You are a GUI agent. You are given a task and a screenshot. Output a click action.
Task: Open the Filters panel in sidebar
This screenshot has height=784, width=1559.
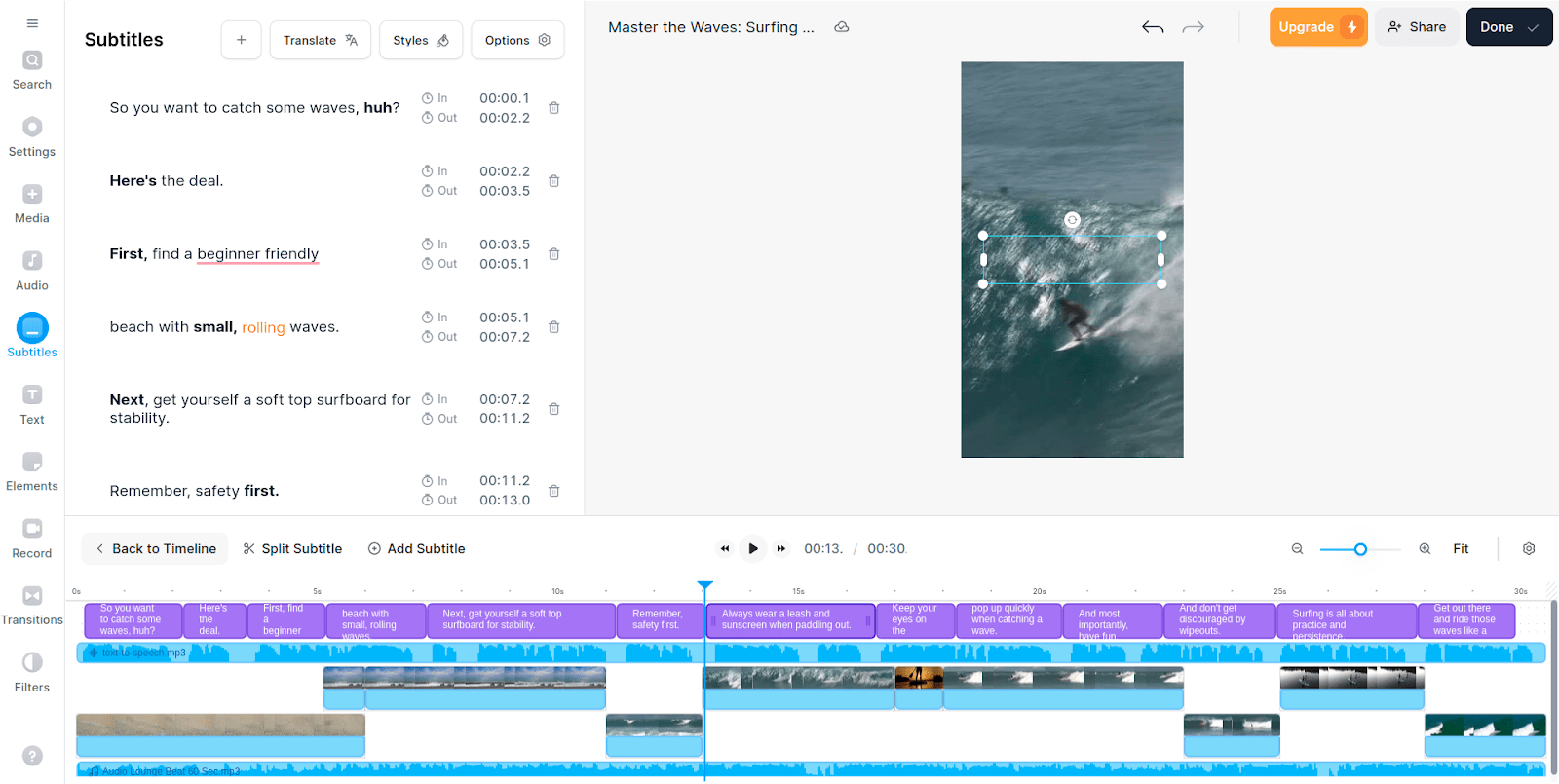32,673
